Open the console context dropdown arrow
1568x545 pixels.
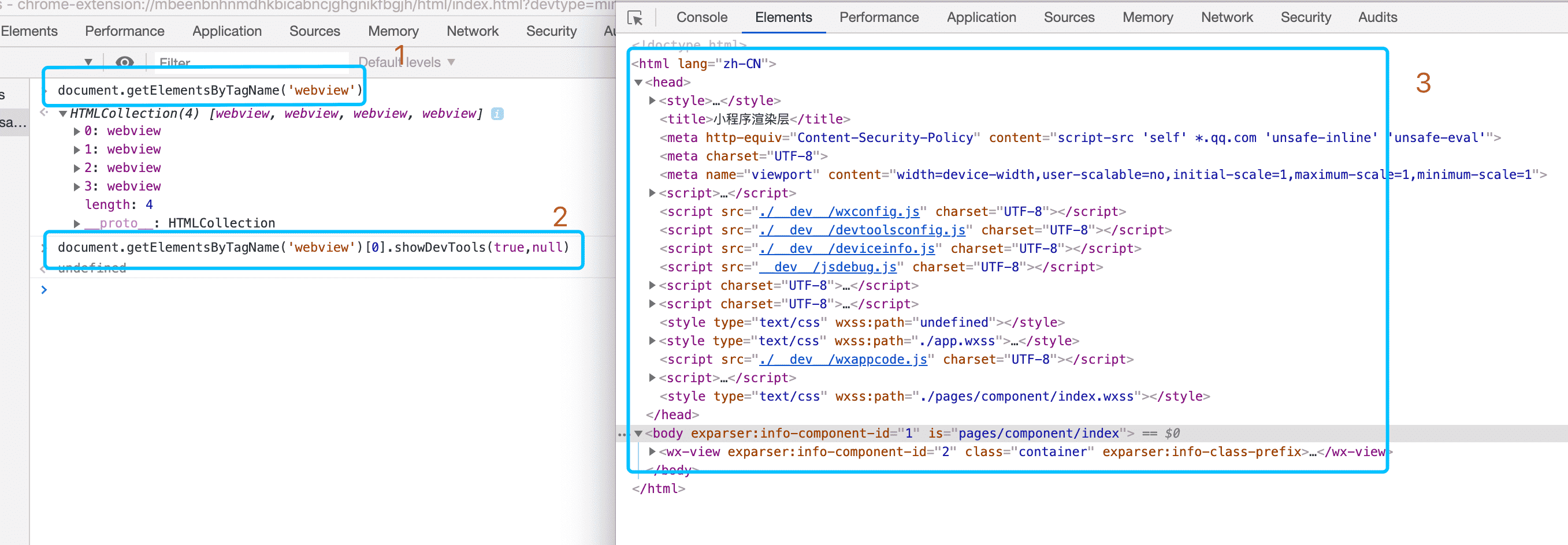(88, 62)
